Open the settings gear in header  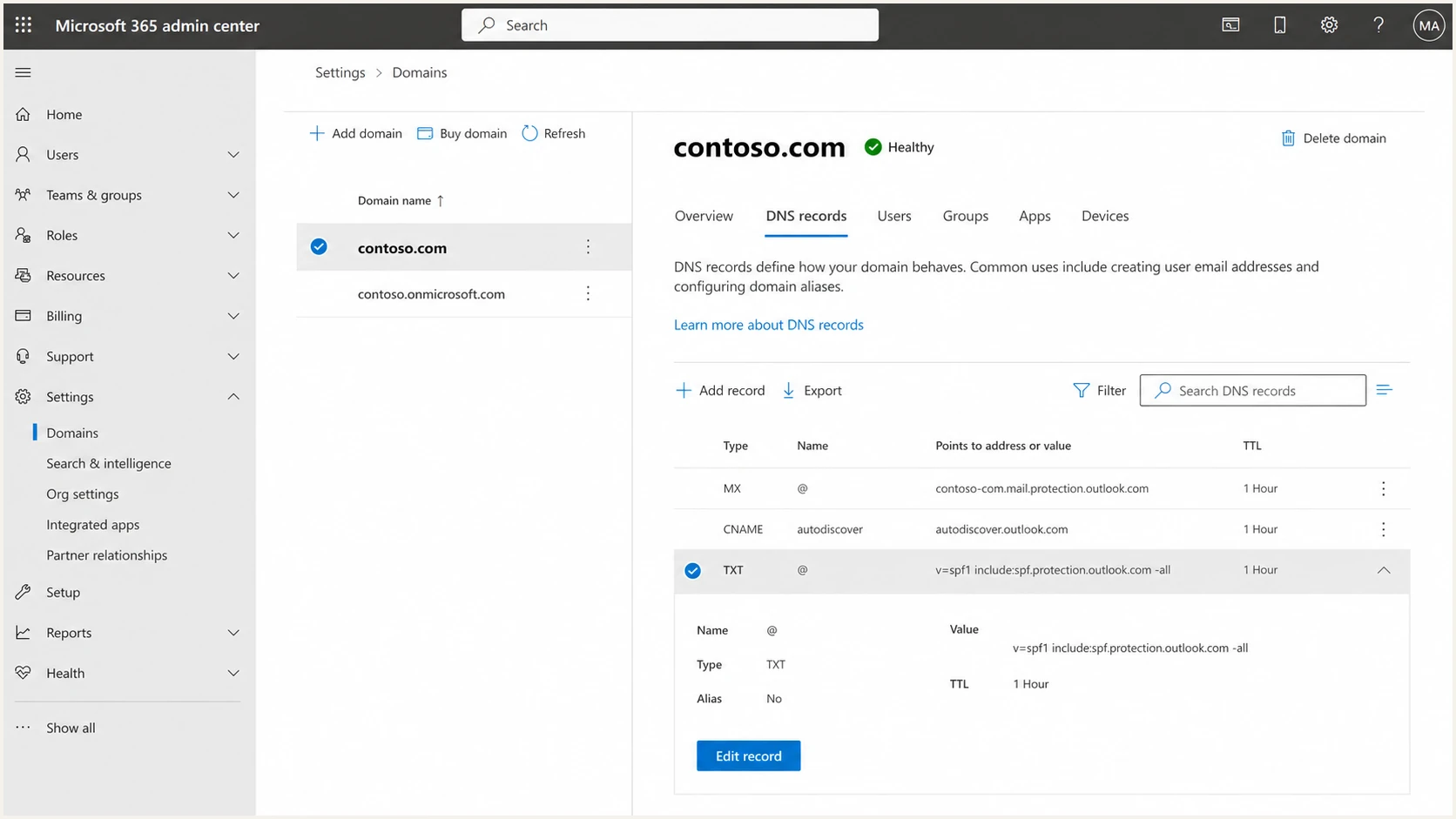pyautogui.click(x=1329, y=25)
